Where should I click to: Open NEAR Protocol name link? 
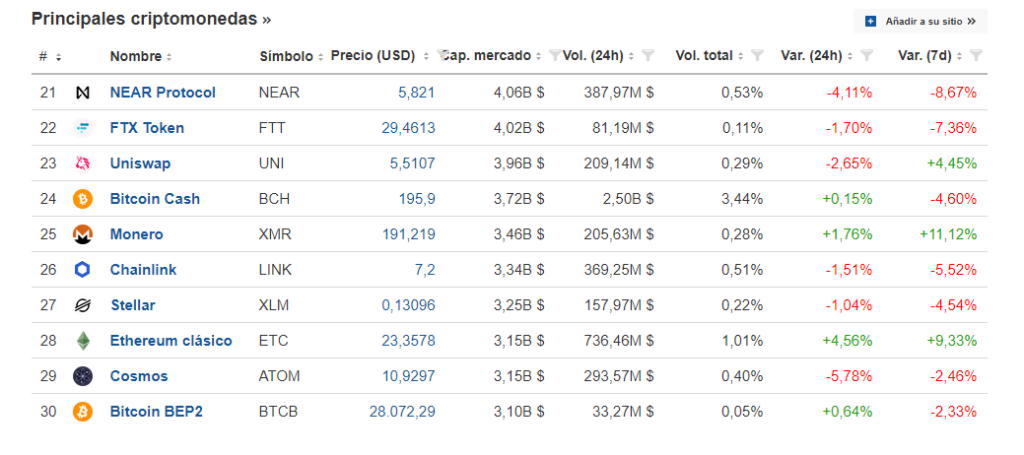[x=163, y=93]
